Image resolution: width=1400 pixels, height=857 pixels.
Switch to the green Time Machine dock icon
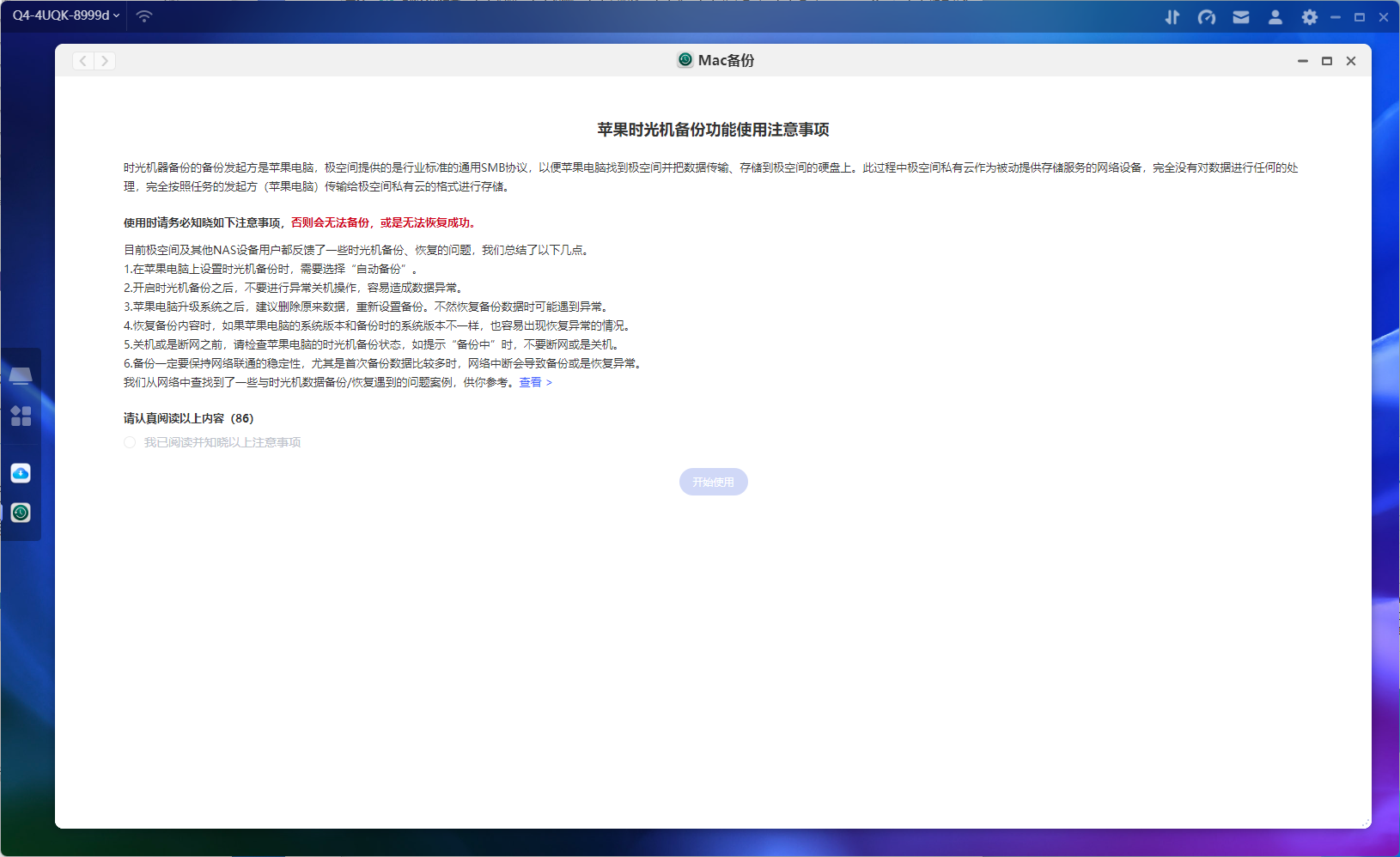(x=21, y=513)
